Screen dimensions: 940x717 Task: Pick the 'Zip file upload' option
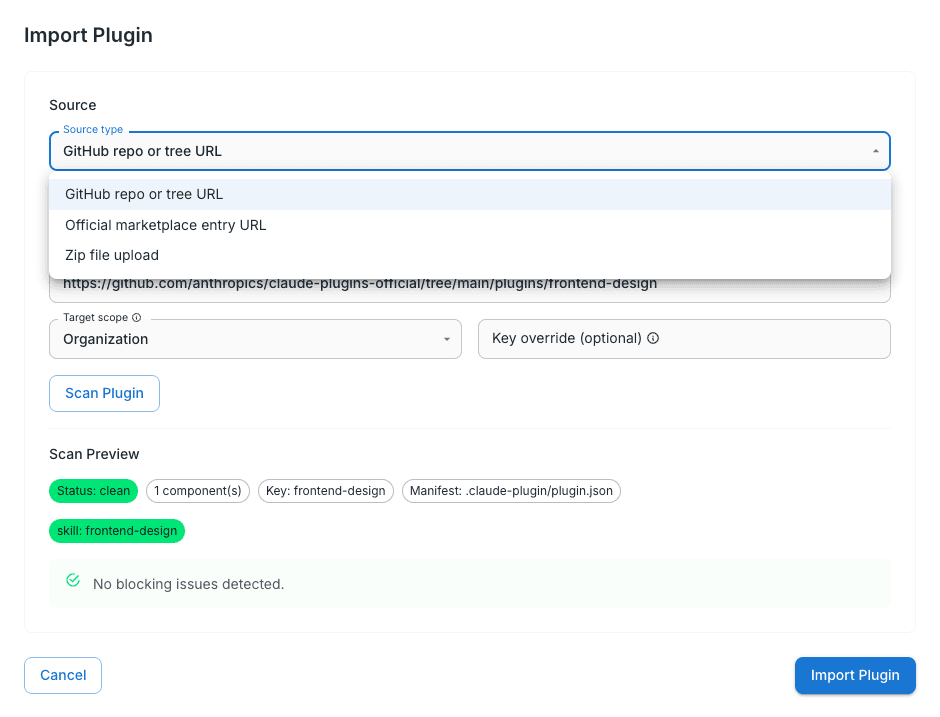[469, 255]
